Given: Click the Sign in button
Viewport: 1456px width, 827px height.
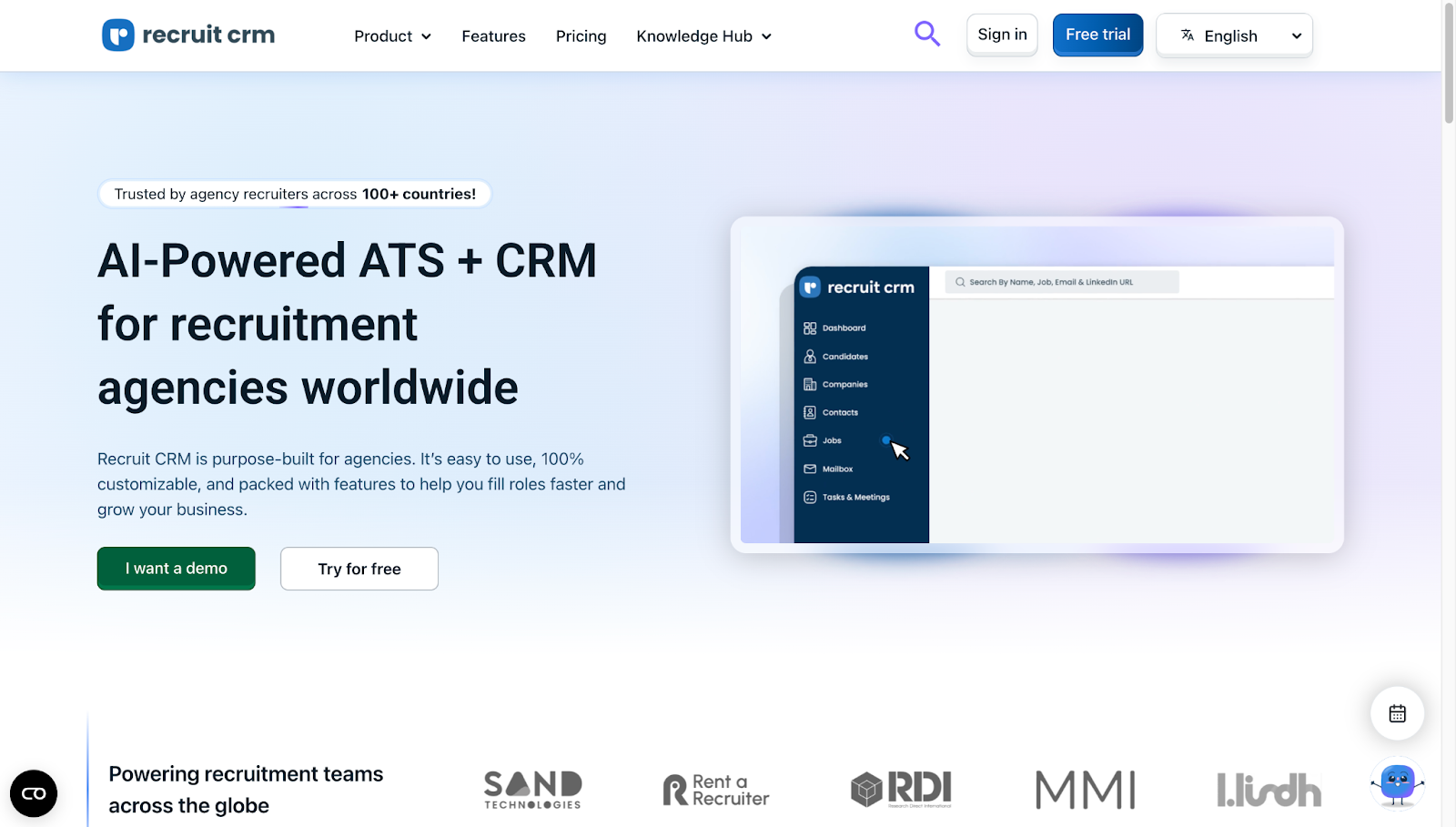Looking at the screenshot, I should 1002,35.
